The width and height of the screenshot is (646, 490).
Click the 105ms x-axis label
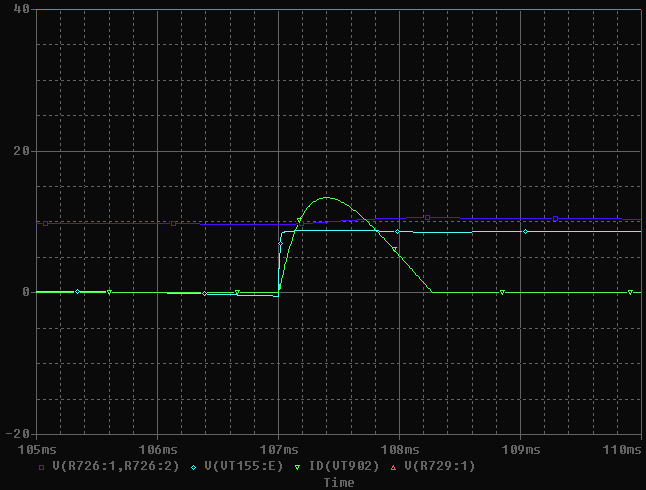point(37,449)
